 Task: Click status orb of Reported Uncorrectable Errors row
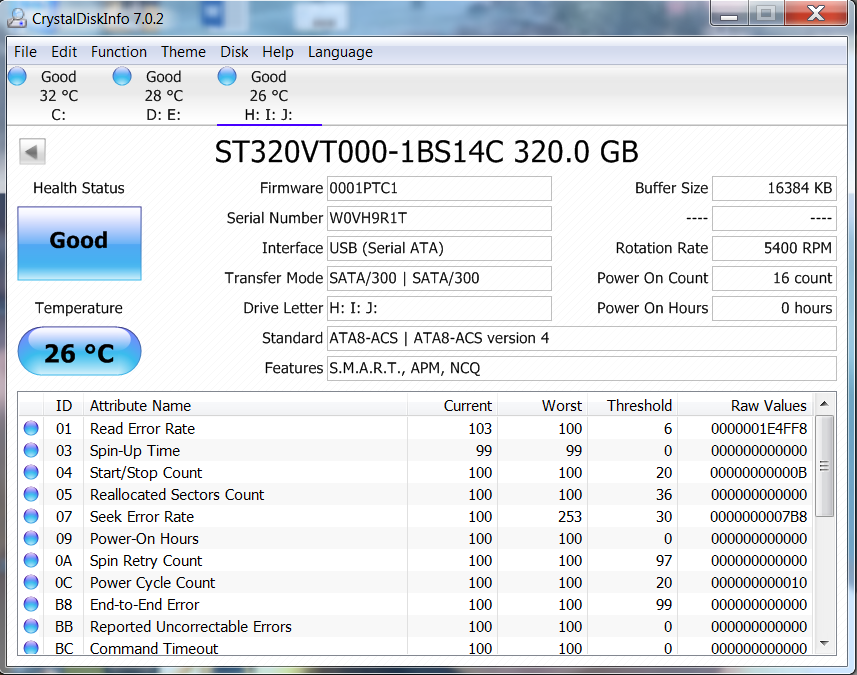[31, 626]
